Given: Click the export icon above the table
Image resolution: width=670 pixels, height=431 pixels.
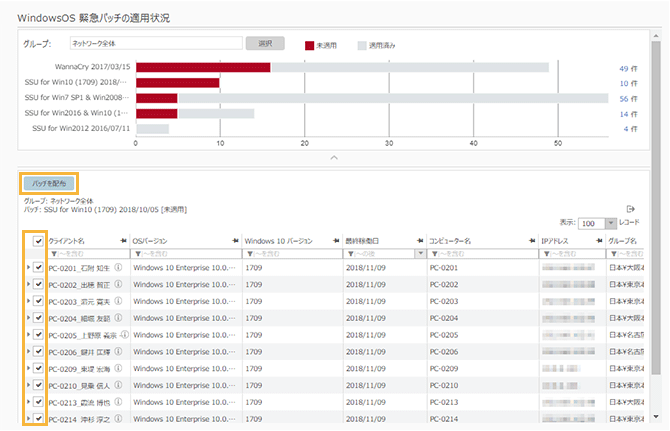Looking at the screenshot, I should [x=630, y=208].
